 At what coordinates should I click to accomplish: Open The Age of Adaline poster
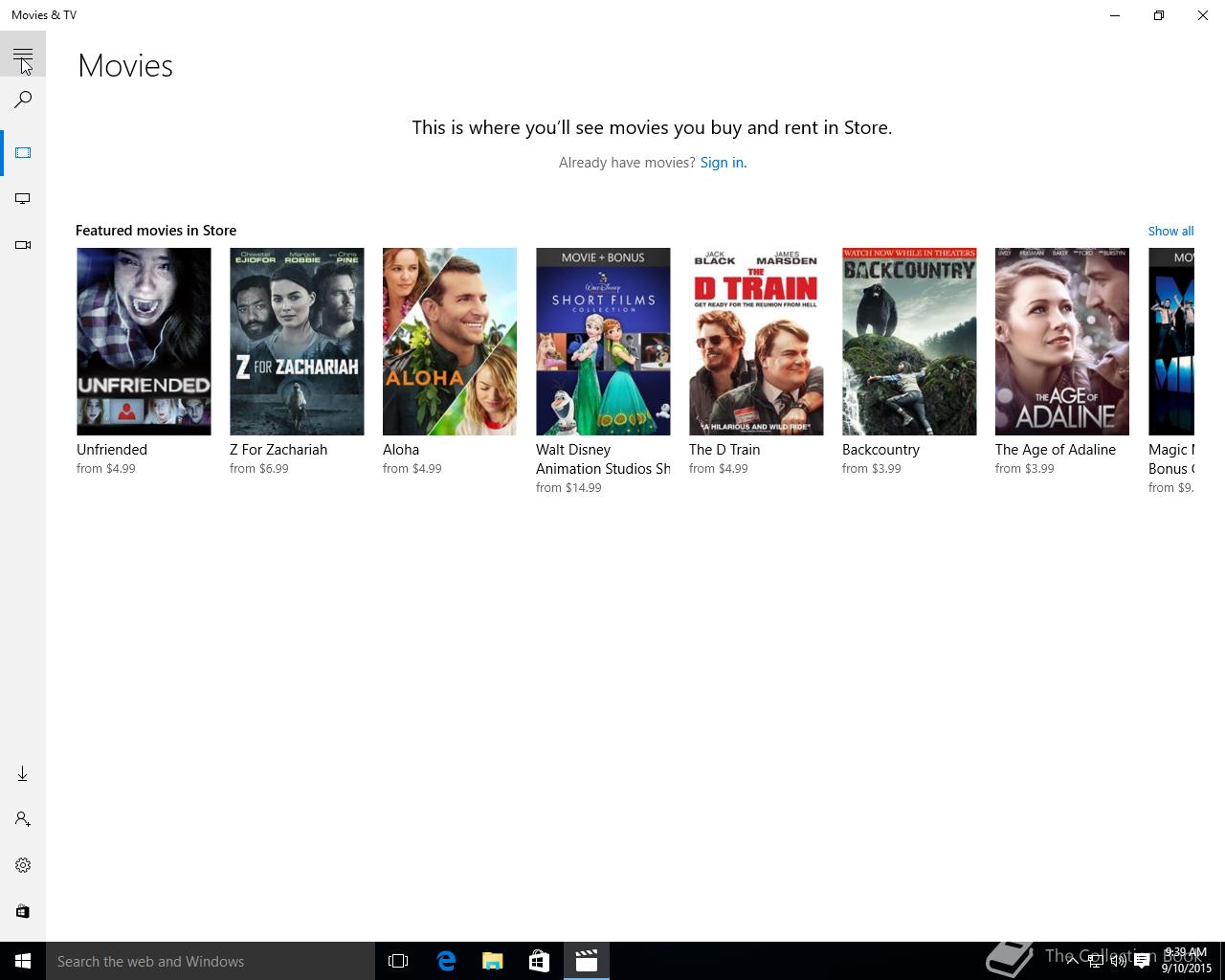[x=1062, y=342]
